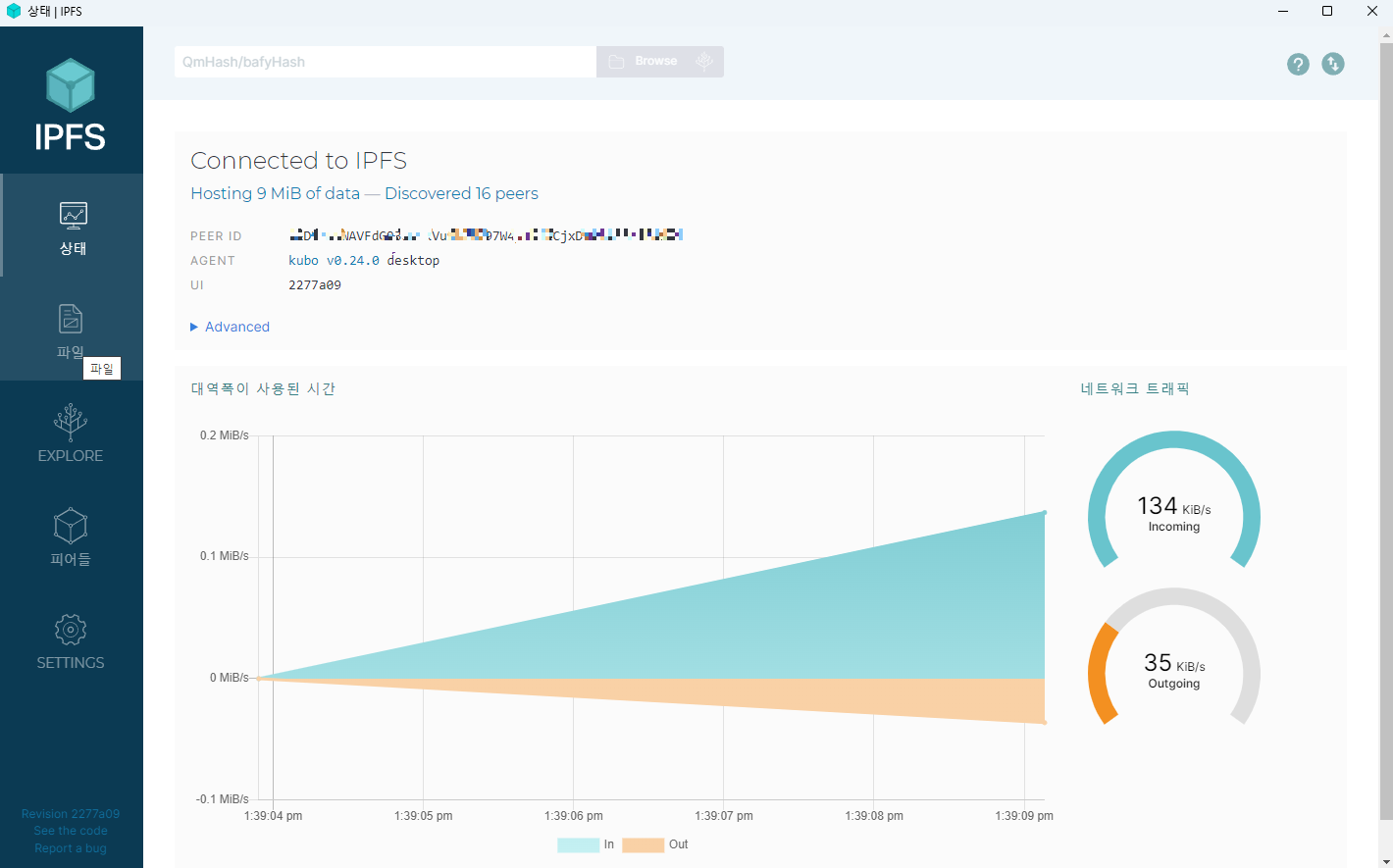Viewport: 1393px width, 868px height.
Task: Click the Browse button
Action: click(643, 62)
